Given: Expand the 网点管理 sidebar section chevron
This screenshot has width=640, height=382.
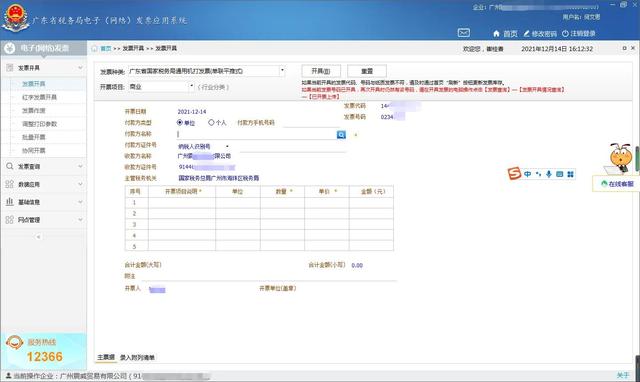Looking at the screenshot, I should [x=80, y=220].
